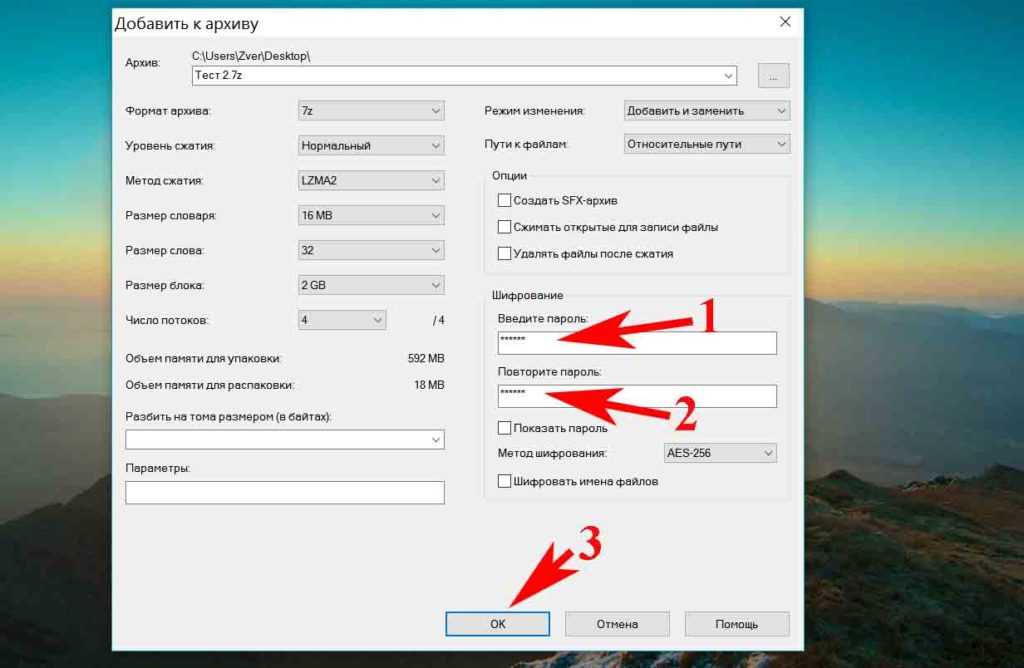The height and width of the screenshot is (668, 1024).
Task: Toggle Сжимать открытые для записи файлы
Action: (504, 227)
